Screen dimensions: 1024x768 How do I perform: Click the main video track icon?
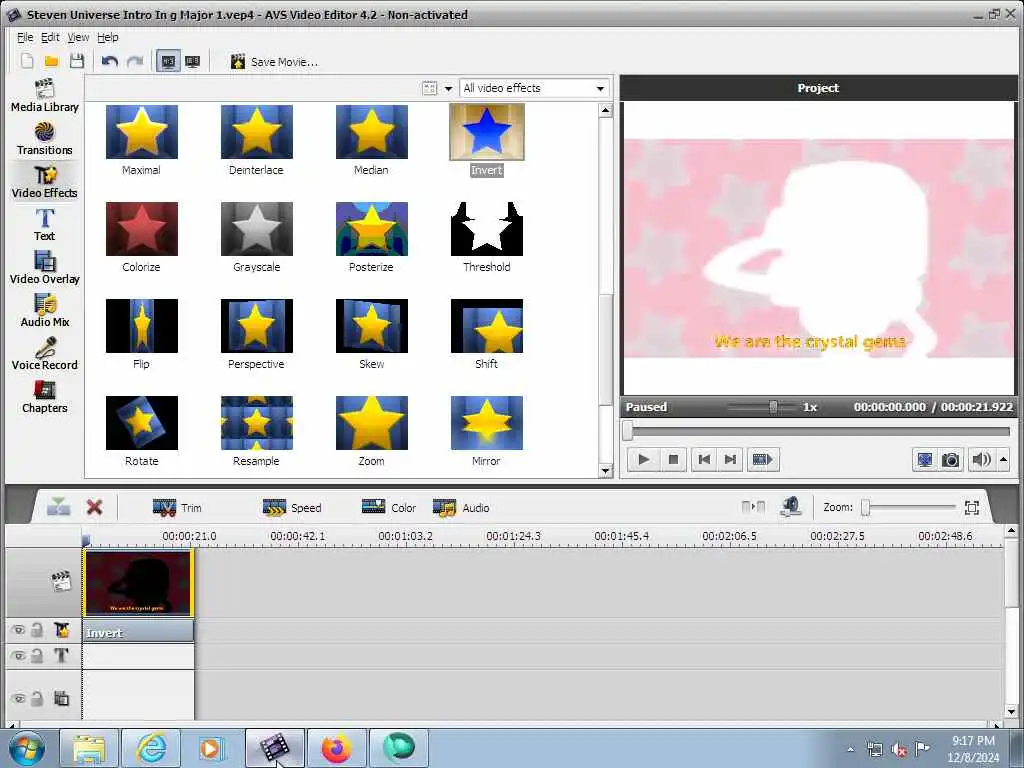(x=61, y=581)
